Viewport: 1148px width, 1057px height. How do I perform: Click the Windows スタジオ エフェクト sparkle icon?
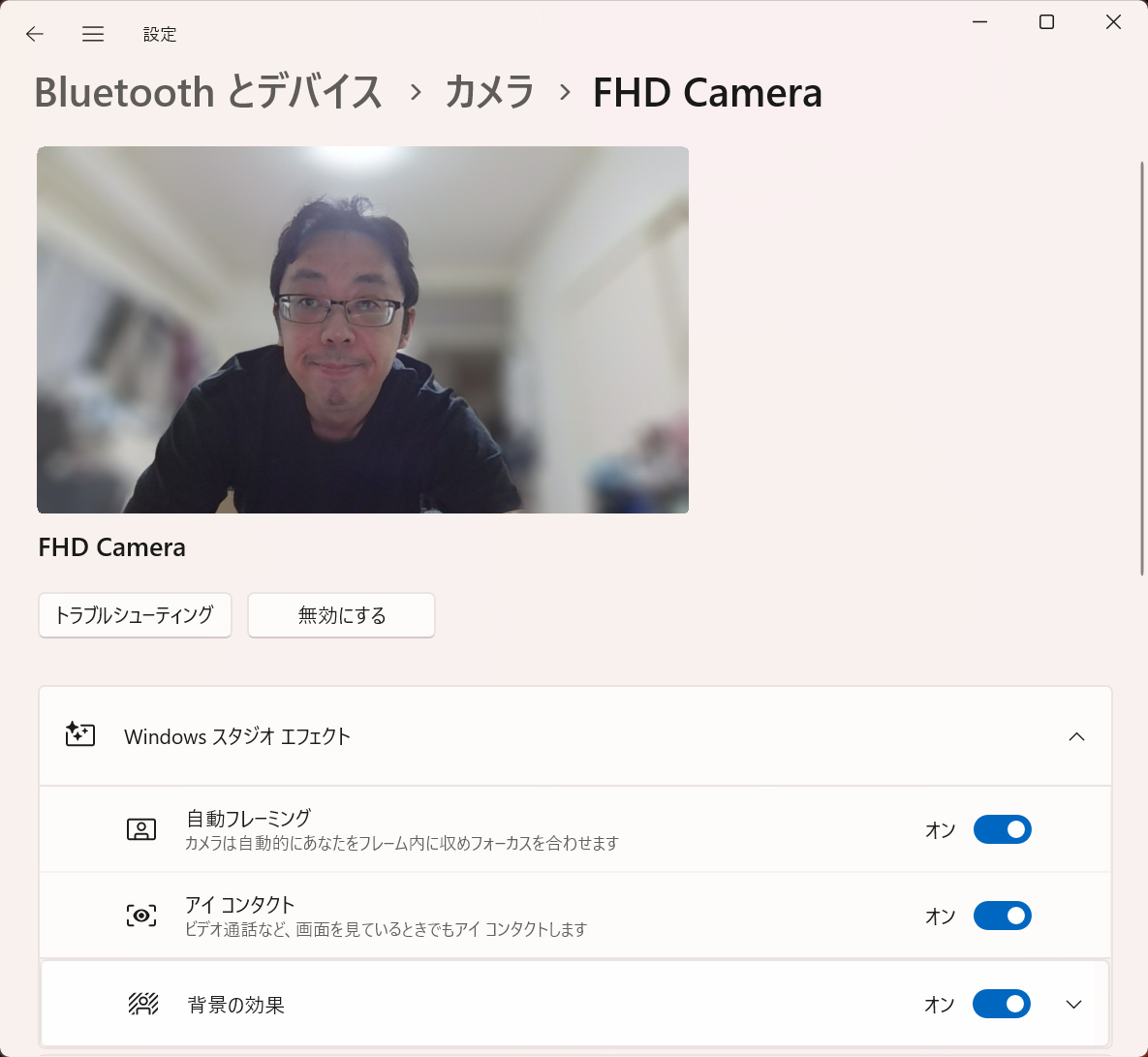click(x=79, y=735)
